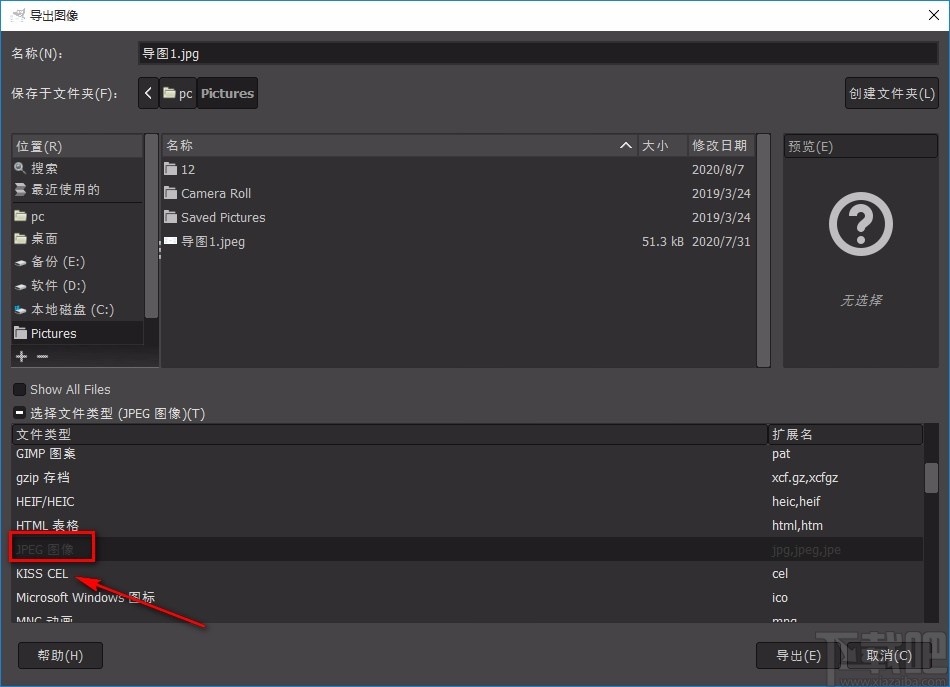Click the 导出(E) button
The width and height of the screenshot is (950, 687).
tap(798, 655)
